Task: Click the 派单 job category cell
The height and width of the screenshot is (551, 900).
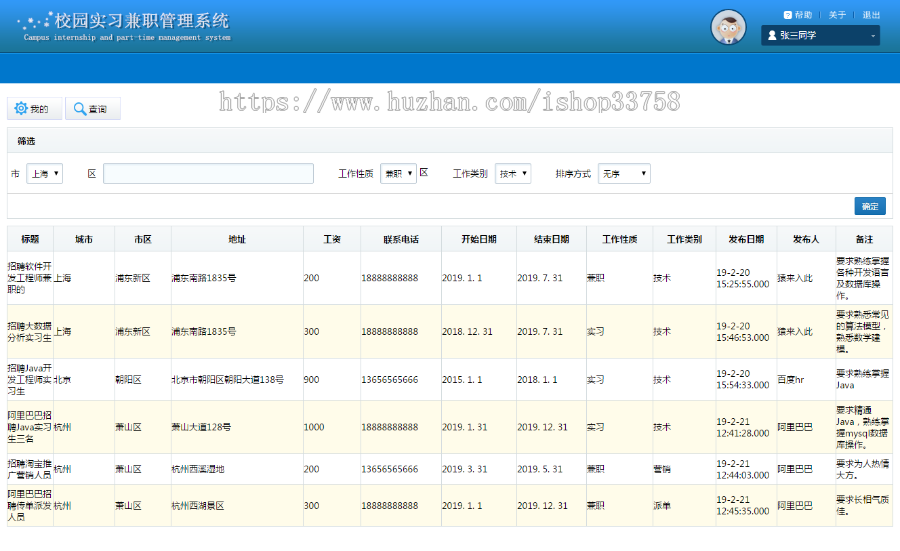Action: point(684,506)
